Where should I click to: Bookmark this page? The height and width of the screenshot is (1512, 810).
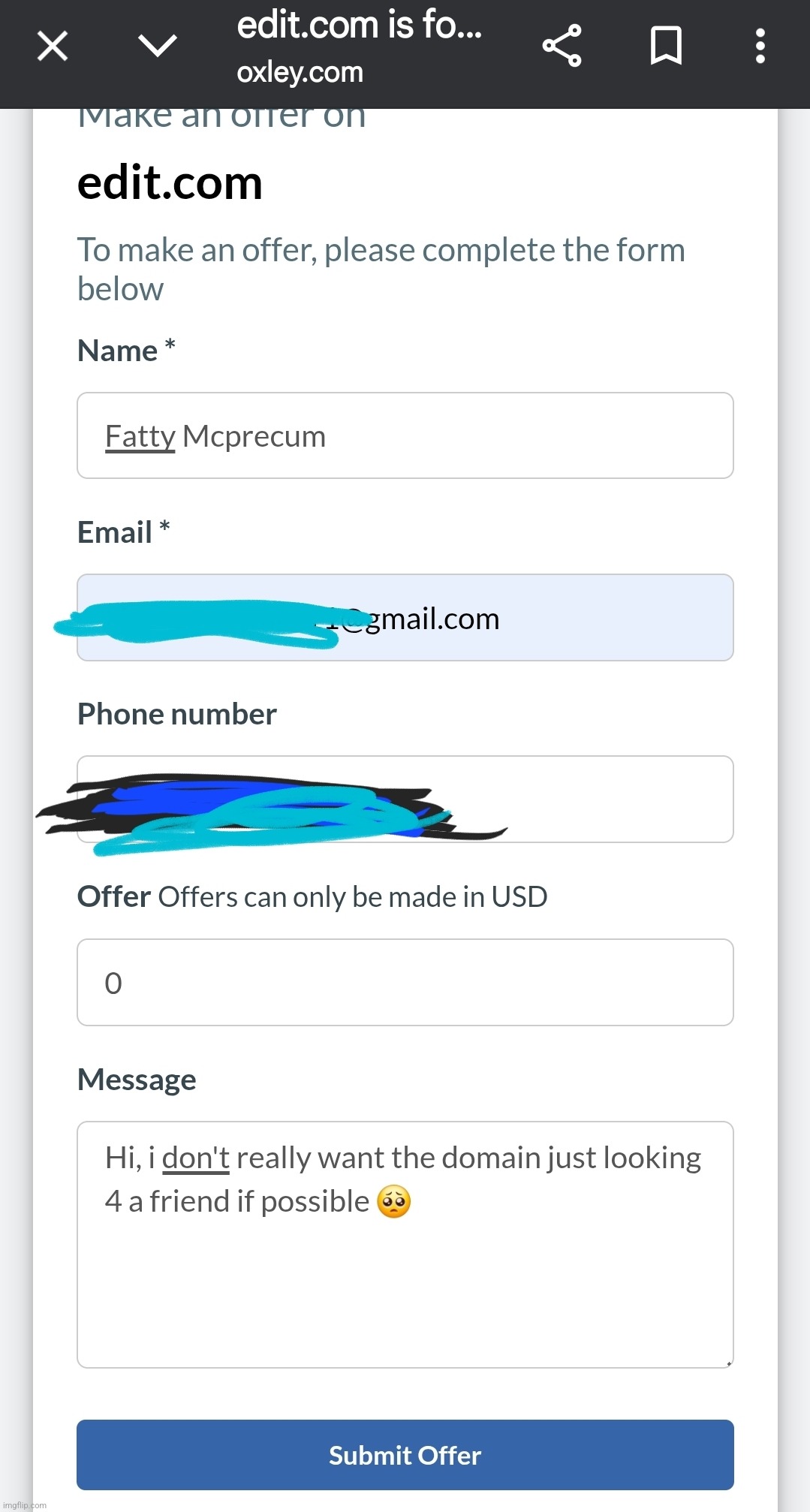tap(666, 46)
